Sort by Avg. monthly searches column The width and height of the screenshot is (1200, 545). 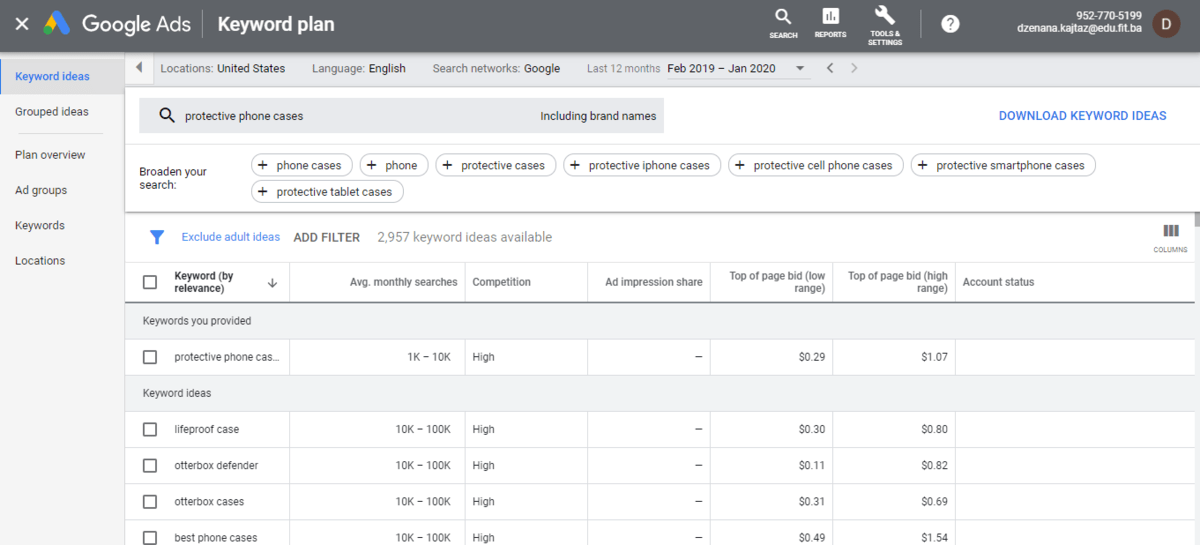pyautogui.click(x=403, y=282)
